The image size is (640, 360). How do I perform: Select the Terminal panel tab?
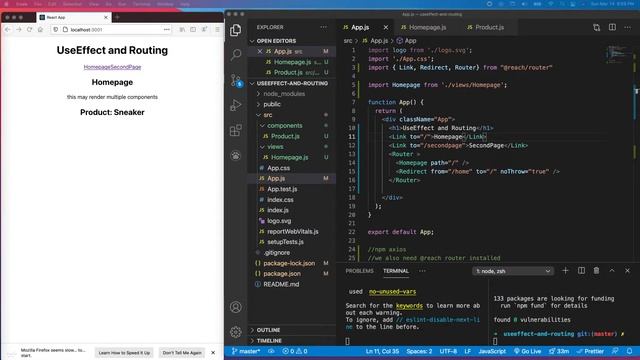pos(396,271)
